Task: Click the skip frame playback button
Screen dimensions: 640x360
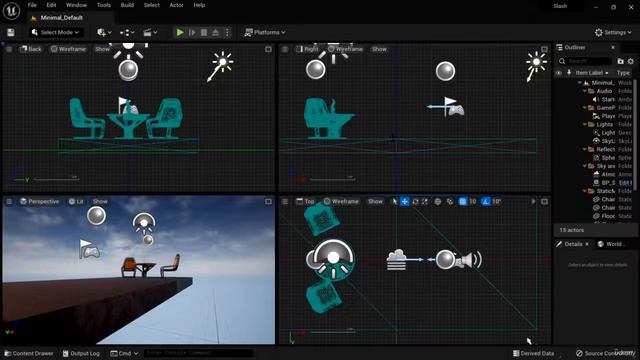Action: (x=192, y=32)
